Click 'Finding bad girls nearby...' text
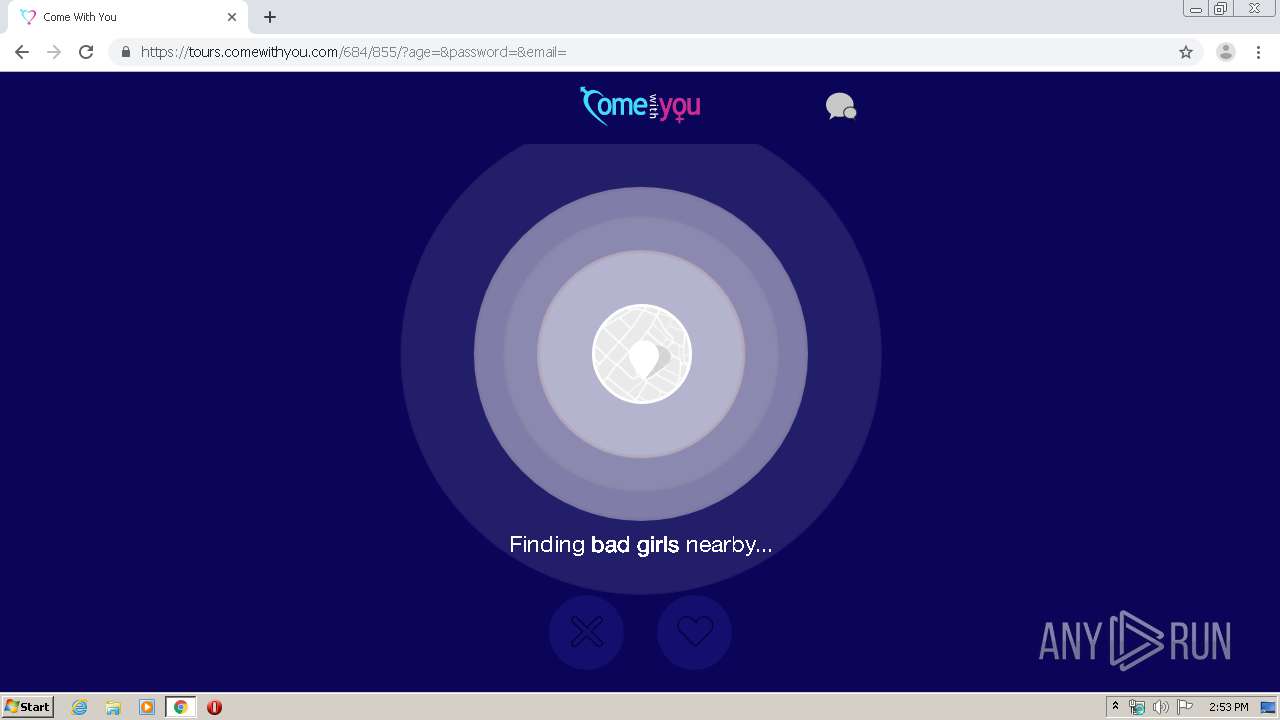This screenshot has height=720, width=1280. (641, 544)
